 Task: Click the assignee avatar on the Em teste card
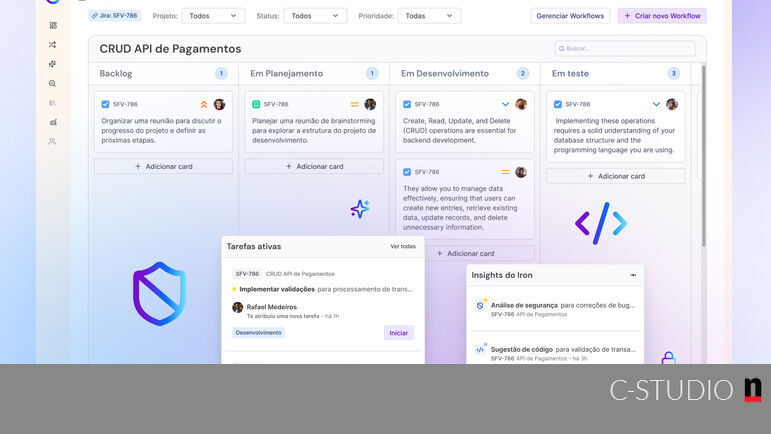pyautogui.click(x=672, y=104)
